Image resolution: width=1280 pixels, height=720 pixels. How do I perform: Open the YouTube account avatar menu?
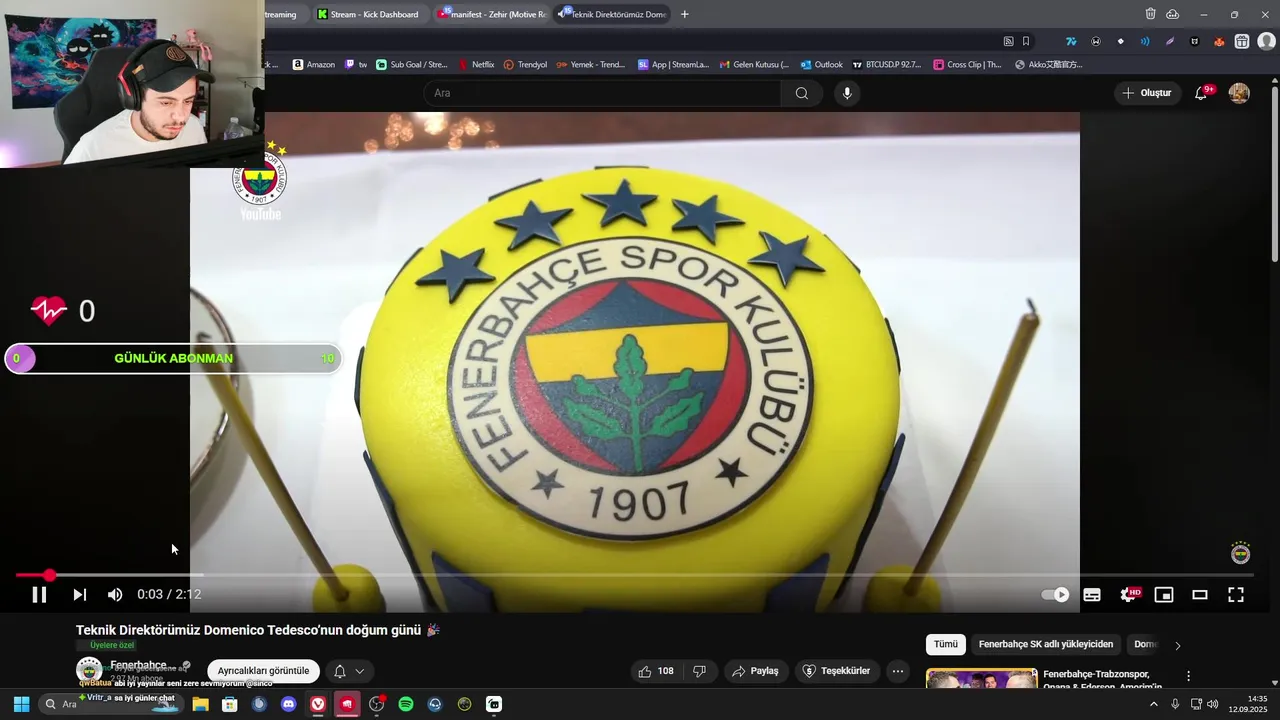[1239, 93]
